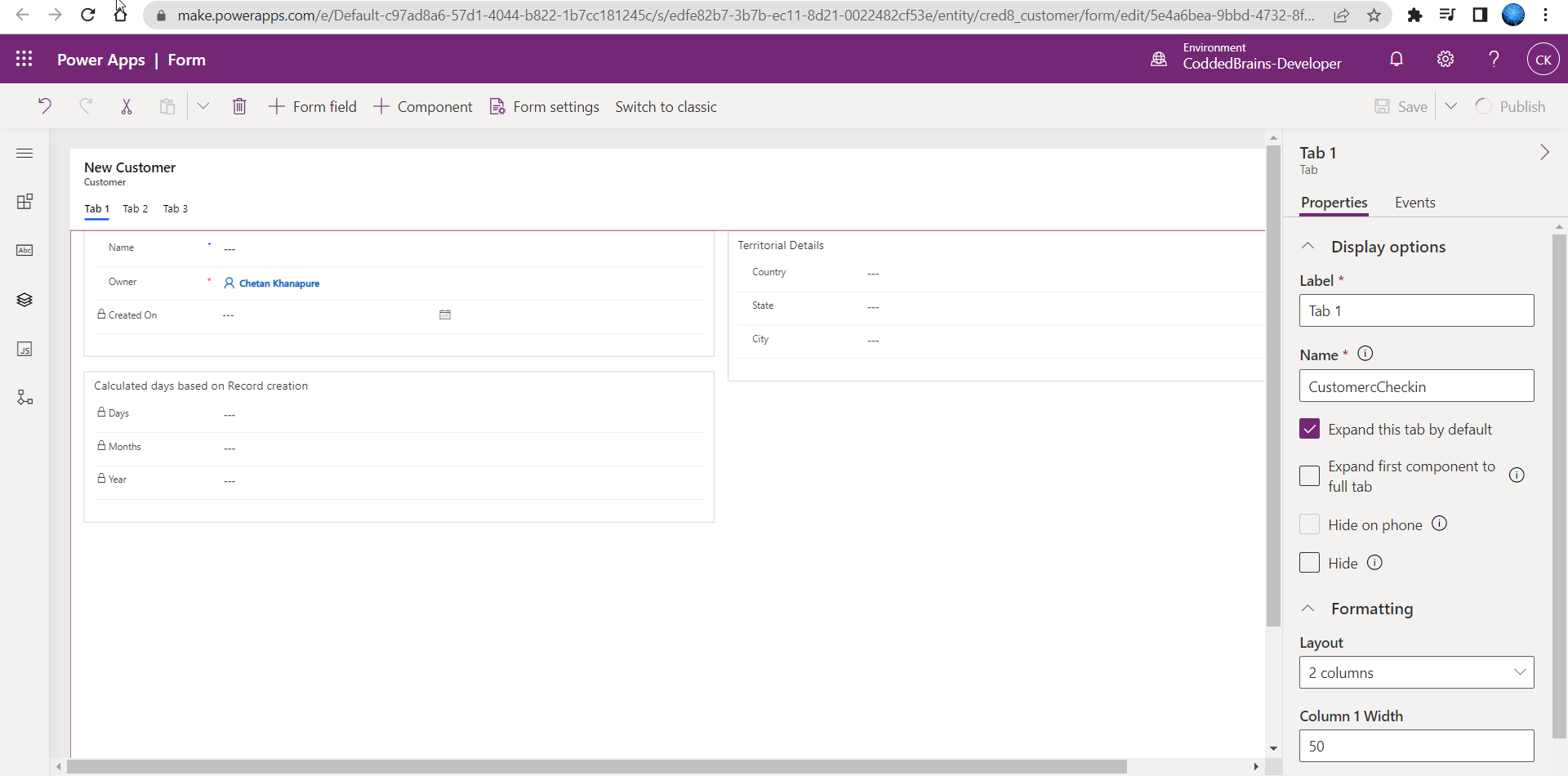
Task: Click Switch to classic button
Action: coord(666,107)
